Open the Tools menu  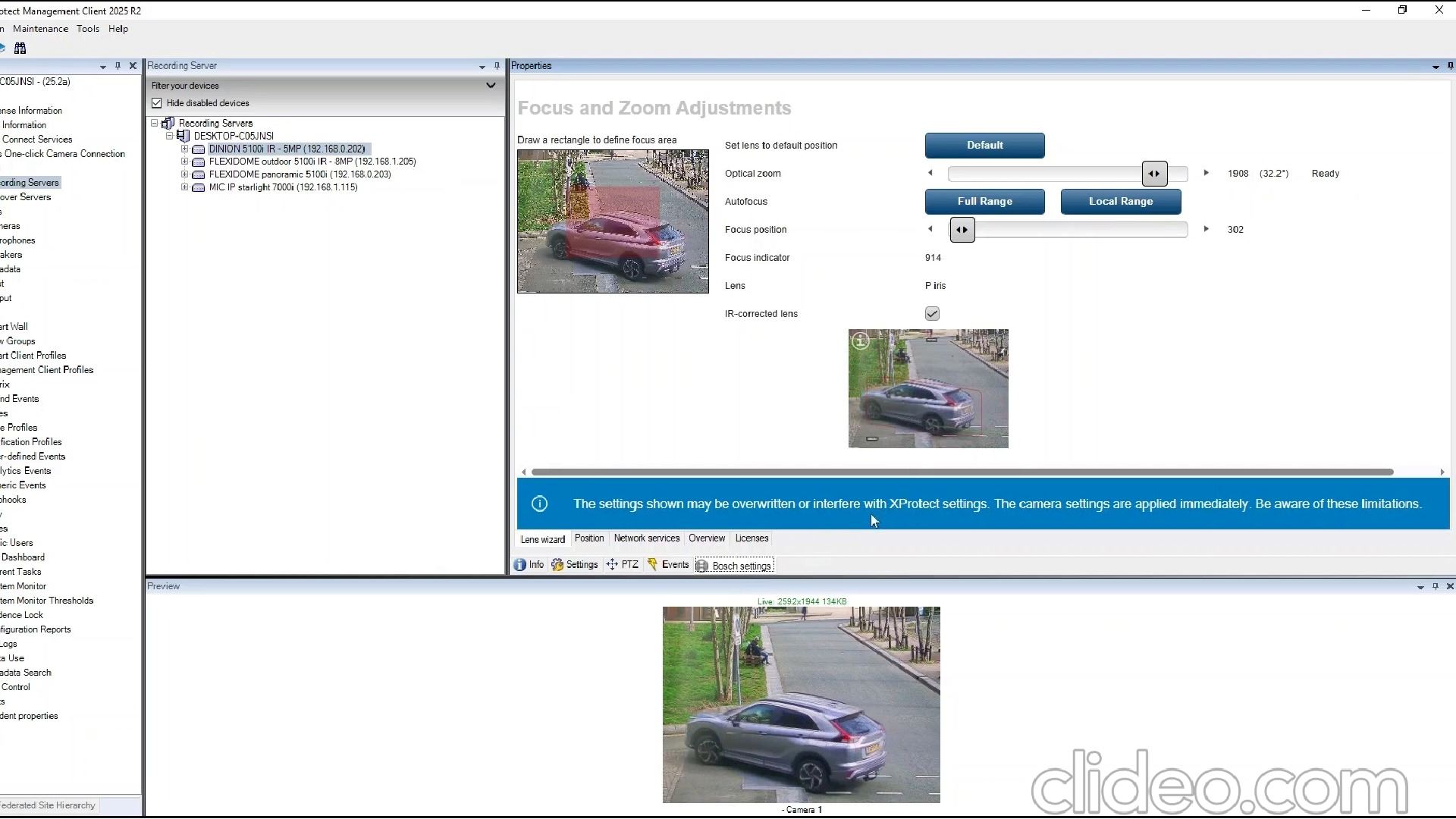coord(87,29)
